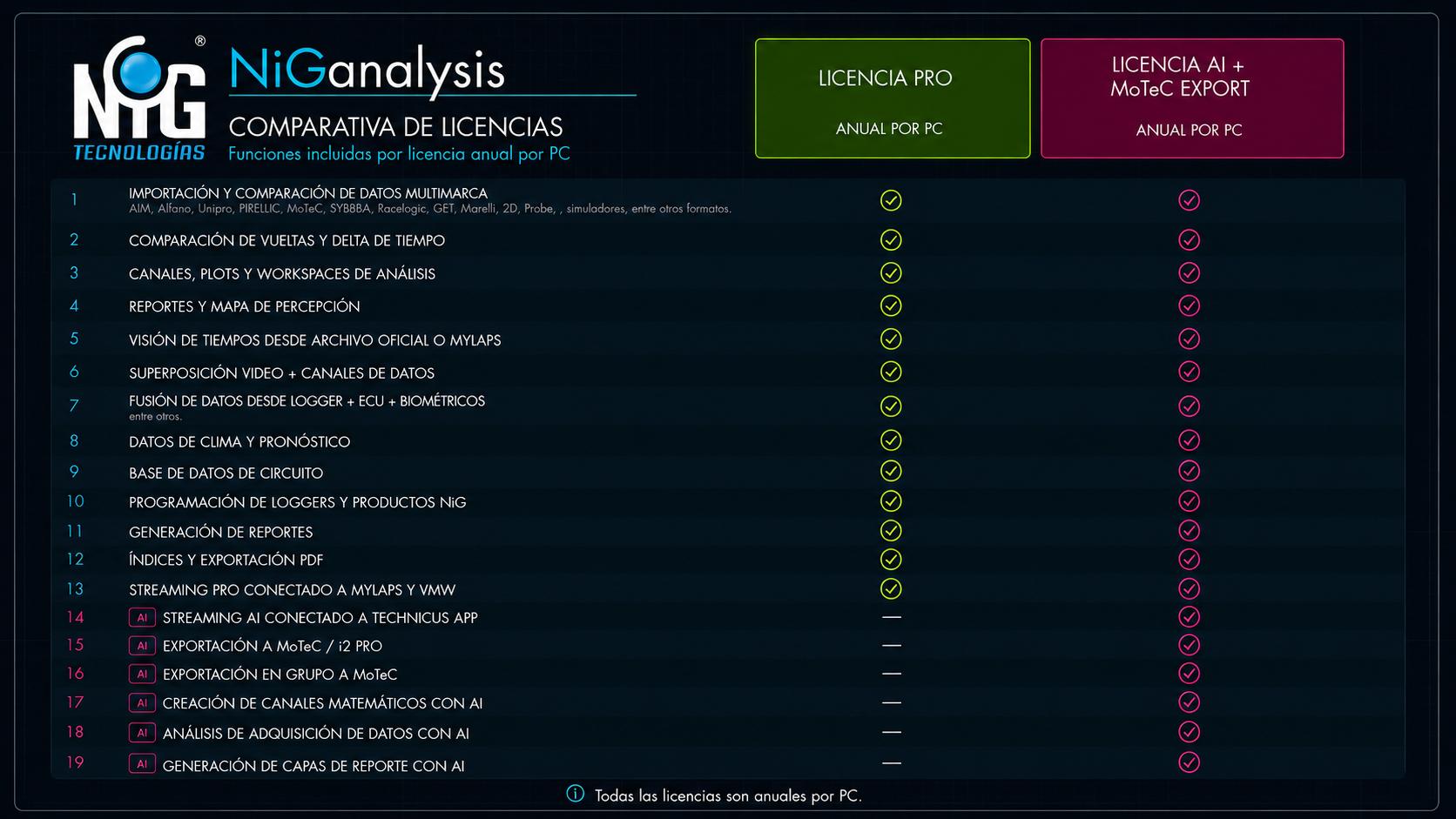Click PRO checkmark for Canales, plots y workspaces

[x=891, y=273]
